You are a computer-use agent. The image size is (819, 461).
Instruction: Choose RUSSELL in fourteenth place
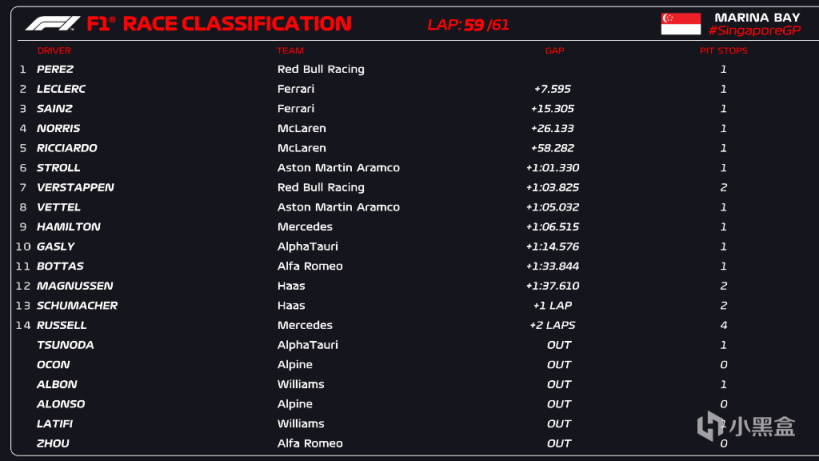pyautogui.click(x=62, y=325)
